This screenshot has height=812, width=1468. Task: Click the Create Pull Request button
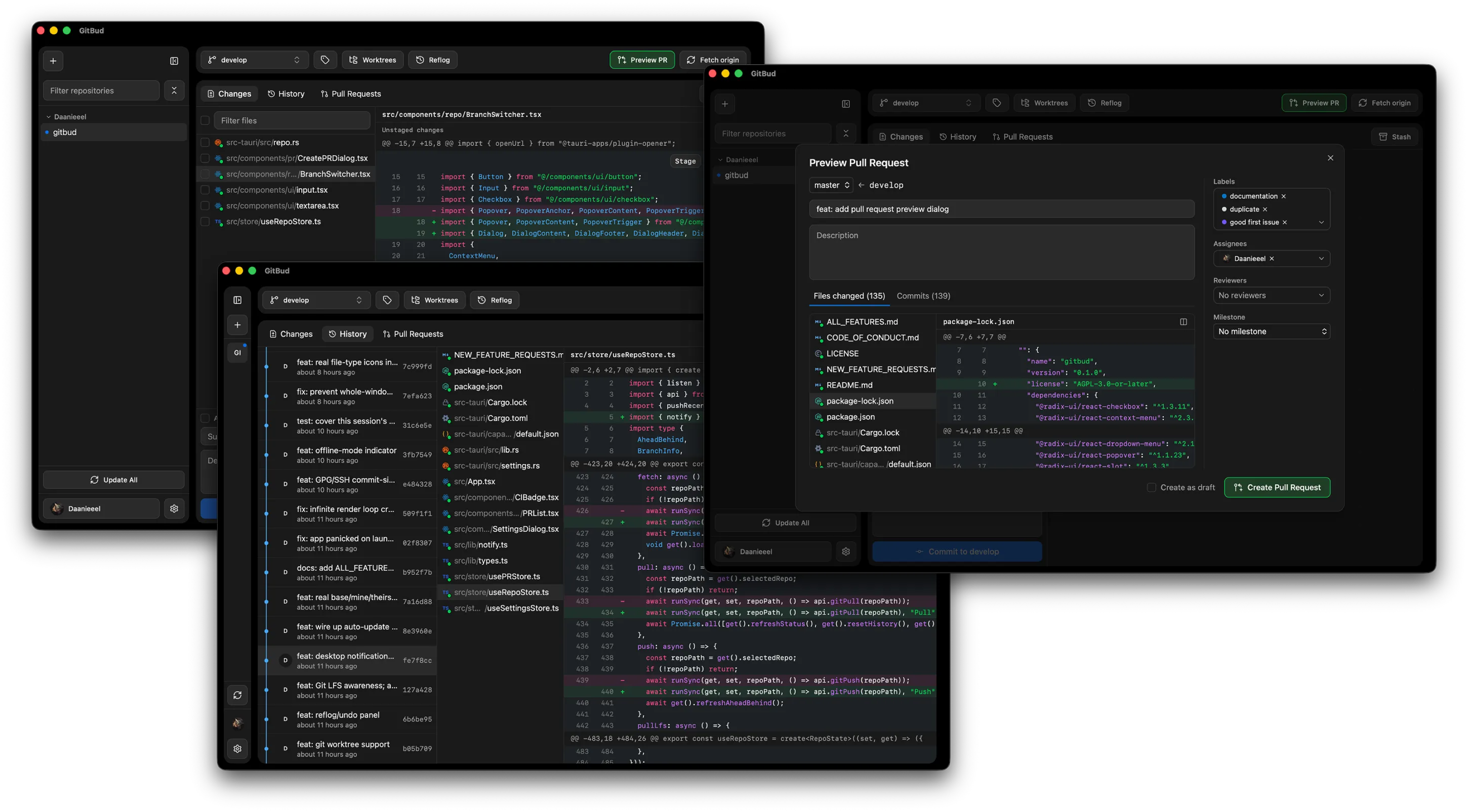(1277, 487)
